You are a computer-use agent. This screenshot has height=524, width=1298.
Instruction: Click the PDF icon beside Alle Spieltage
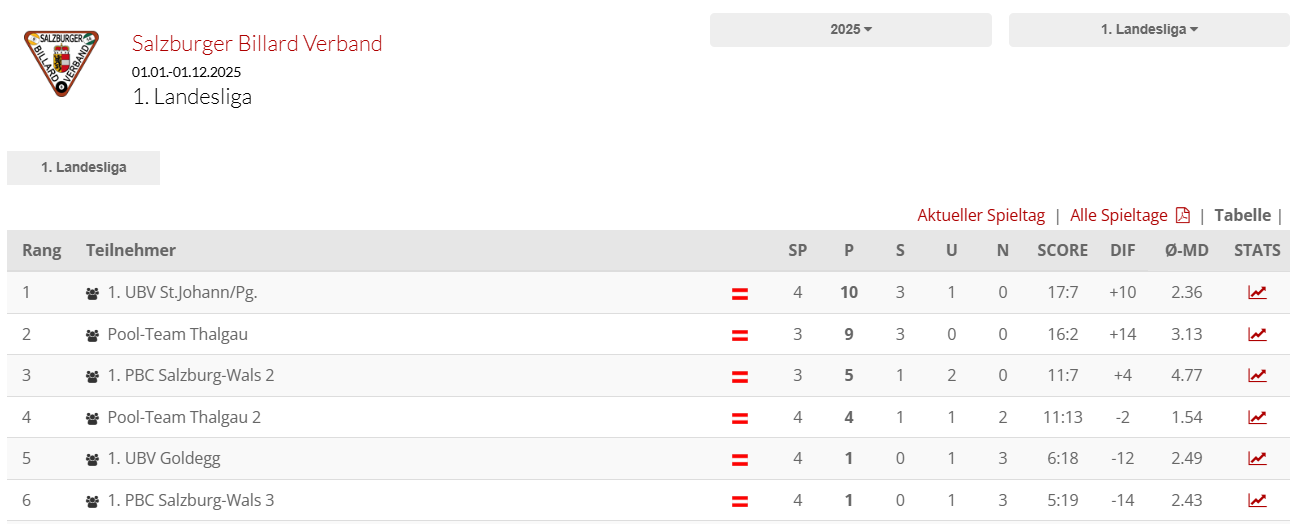click(1183, 215)
